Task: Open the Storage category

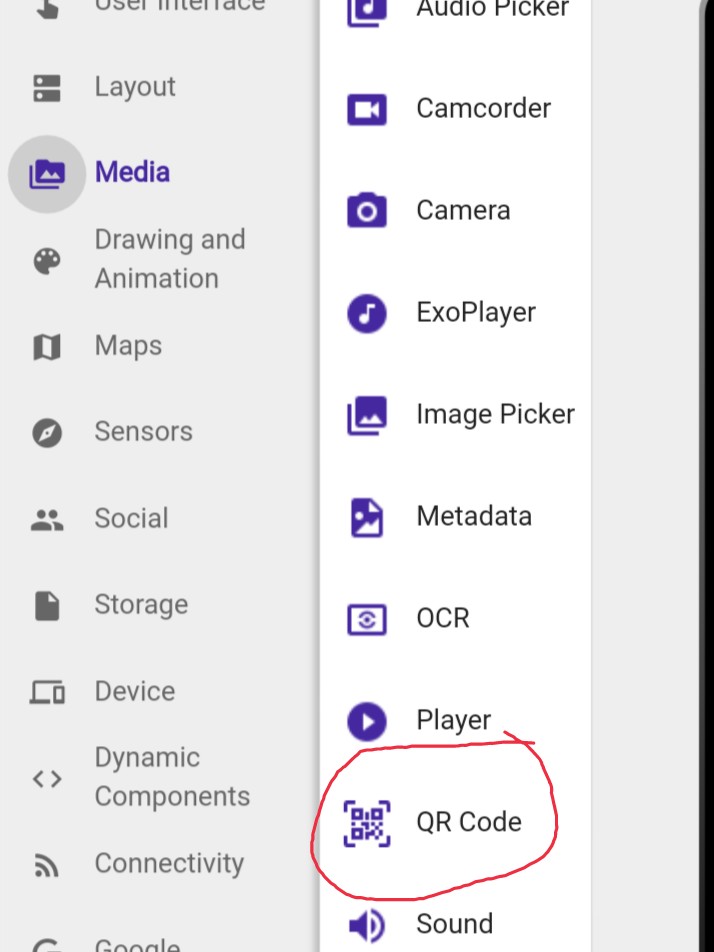Action: tap(141, 605)
